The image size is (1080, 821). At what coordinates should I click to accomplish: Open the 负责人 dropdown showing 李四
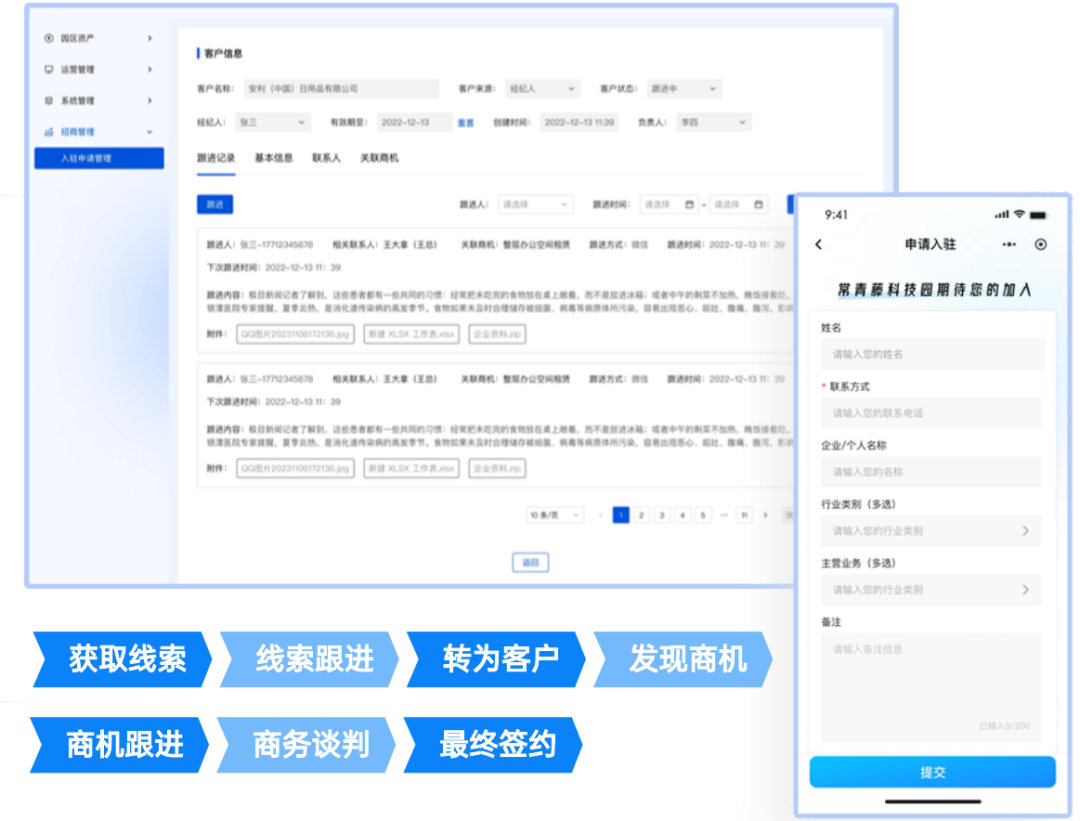pyautogui.click(x=713, y=122)
